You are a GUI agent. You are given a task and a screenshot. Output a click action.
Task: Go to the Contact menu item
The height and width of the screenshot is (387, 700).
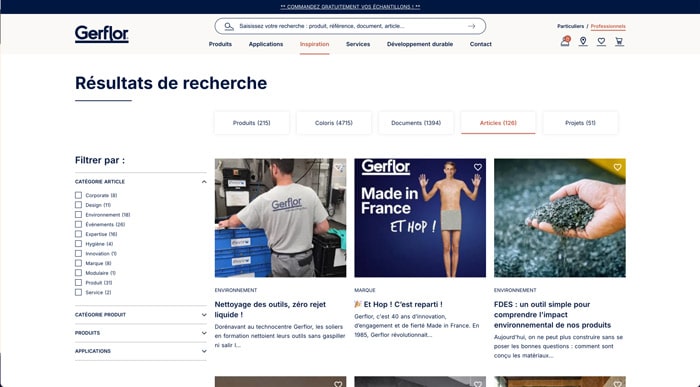point(480,44)
